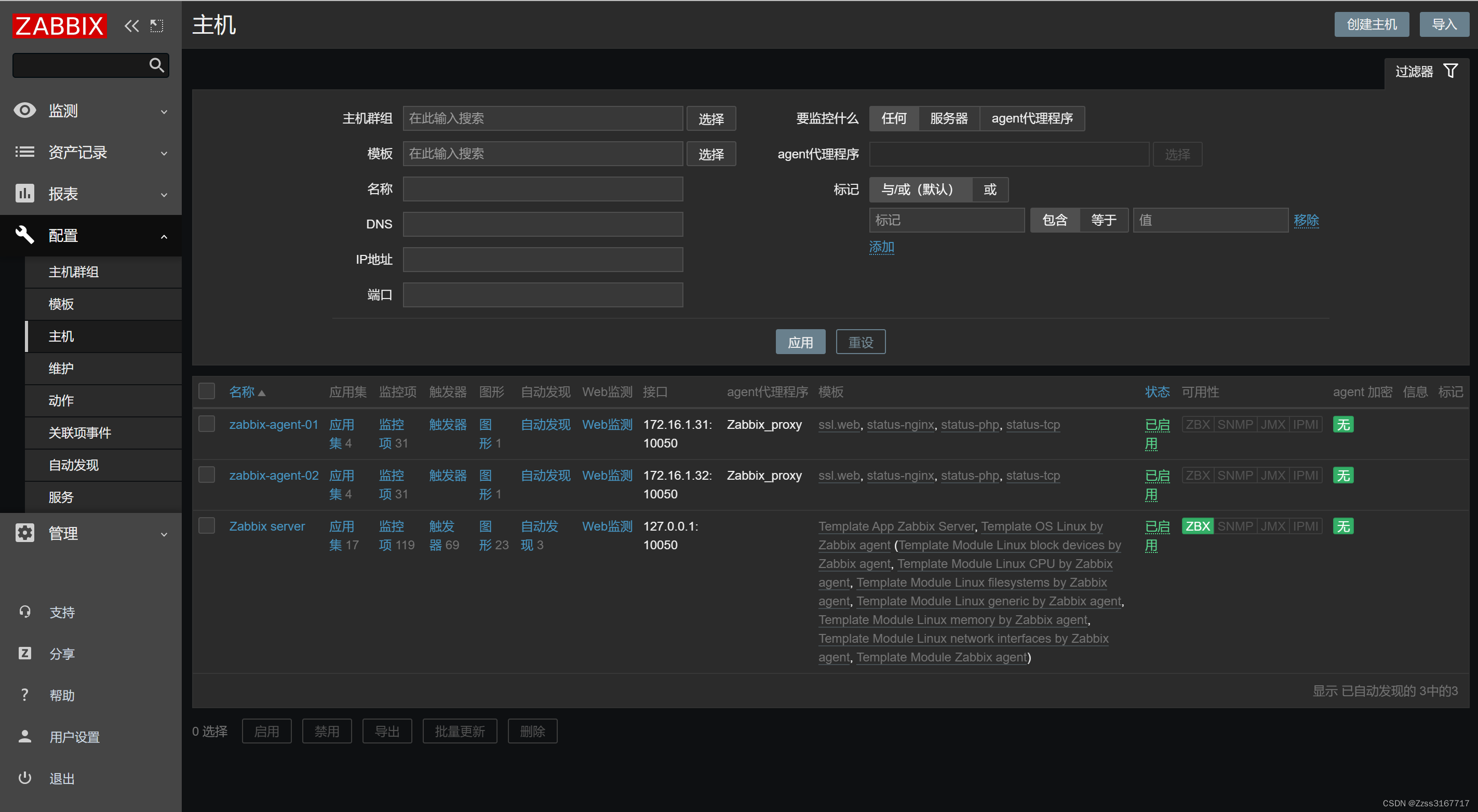Image resolution: width=1478 pixels, height=812 pixels.
Task: Click the gear icon for 管理
Action: pos(25,533)
